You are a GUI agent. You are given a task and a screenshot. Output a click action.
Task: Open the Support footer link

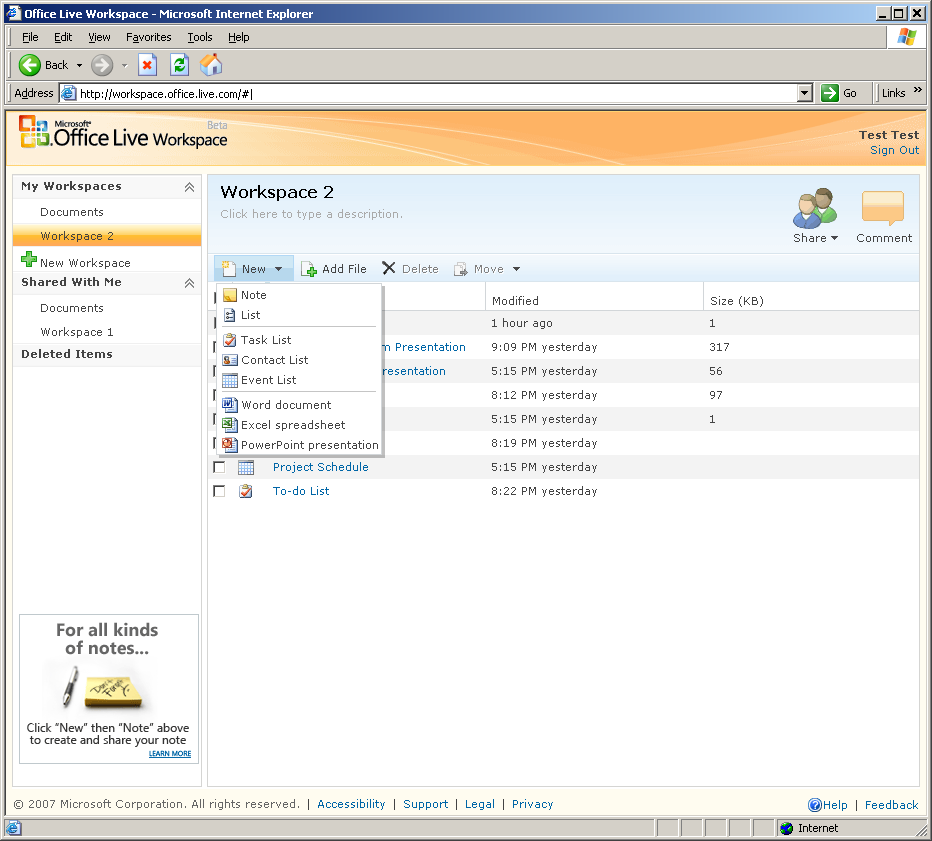[426, 804]
